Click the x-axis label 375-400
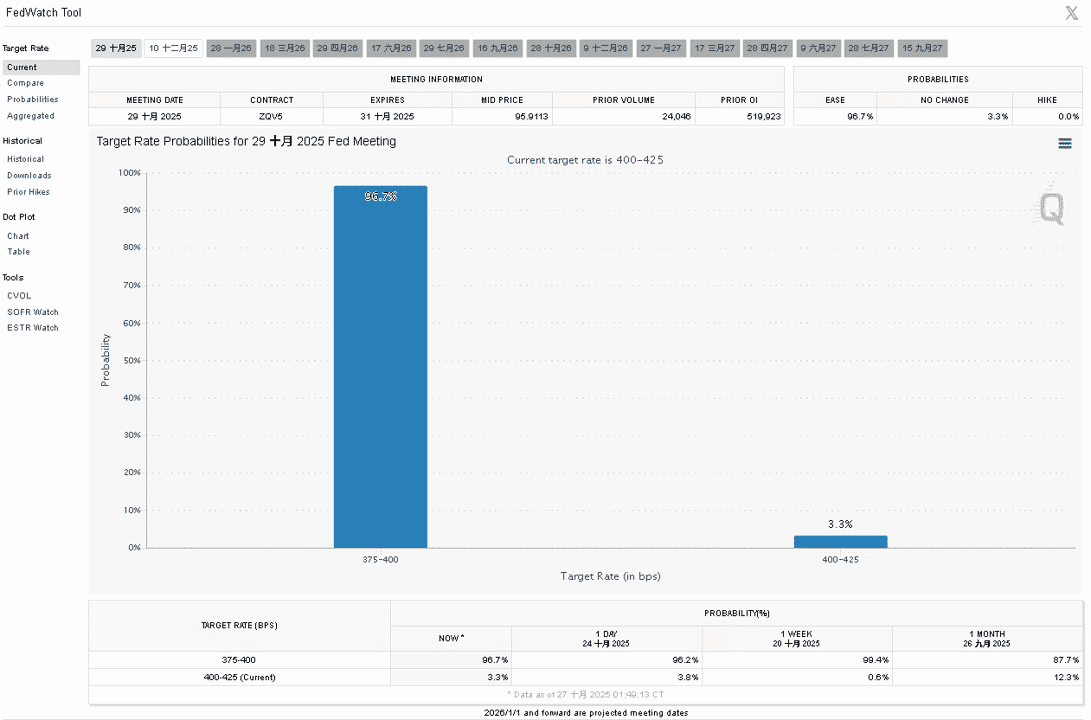 (381, 560)
